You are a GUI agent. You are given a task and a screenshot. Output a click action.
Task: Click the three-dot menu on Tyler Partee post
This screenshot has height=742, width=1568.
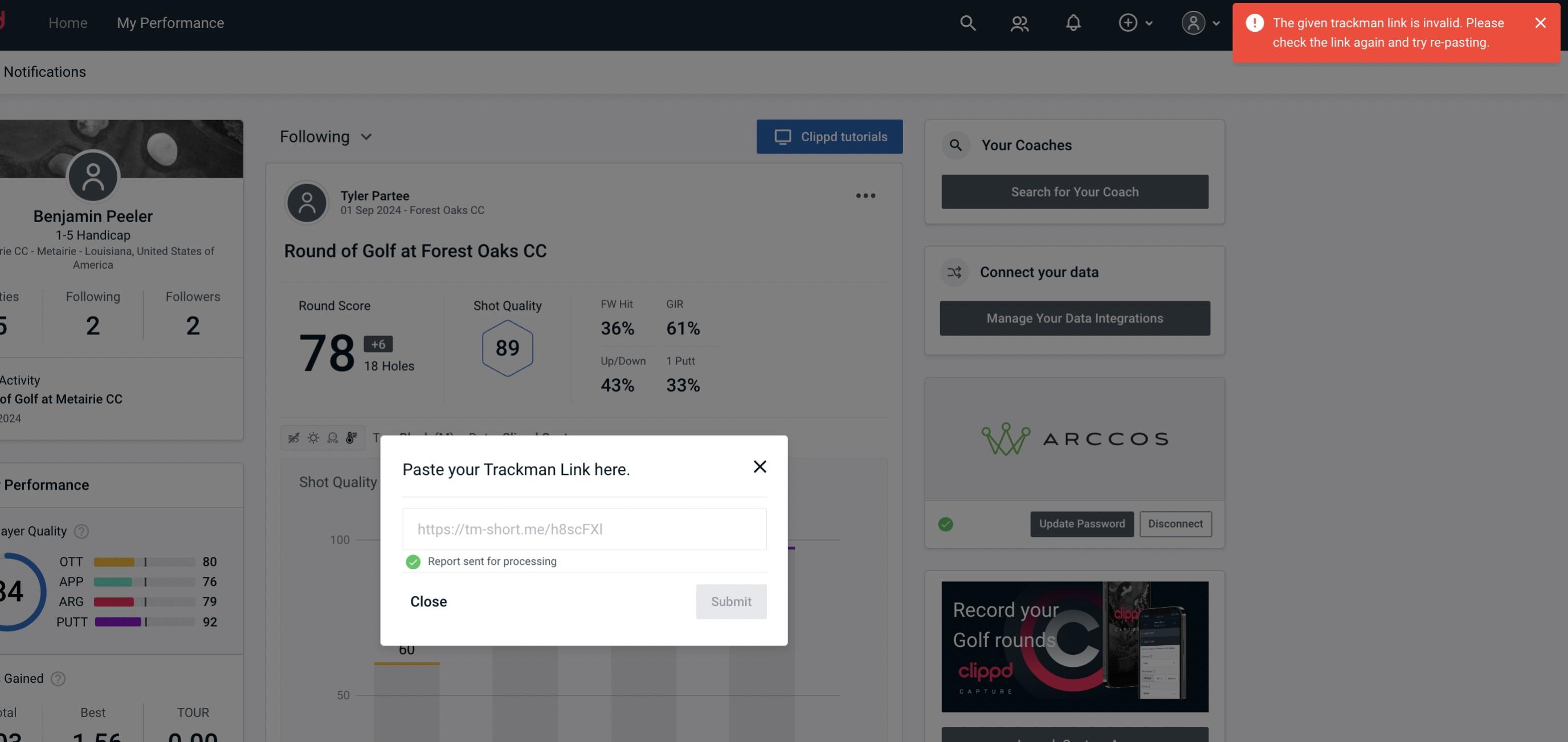[x=865, y=196]
